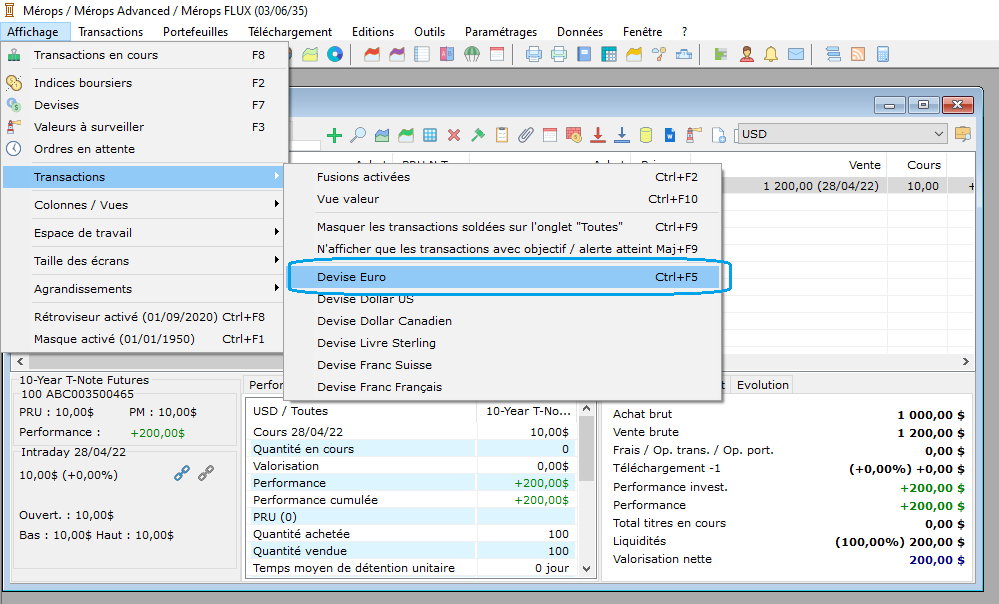999x604 pixels.
Task: Select Devise Franc Suisse
Action: (503, 365)
